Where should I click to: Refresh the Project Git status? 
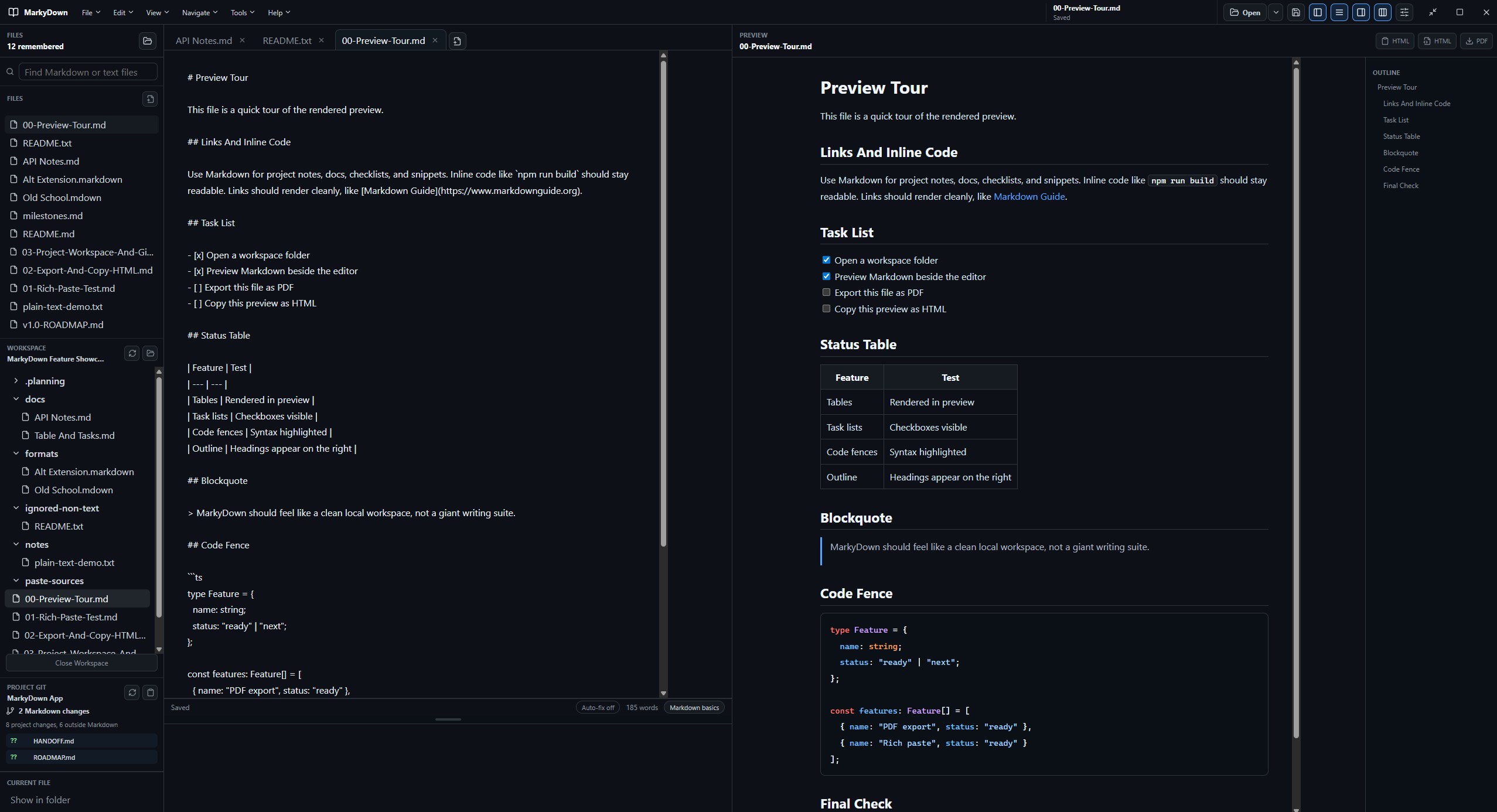(132, 692)
